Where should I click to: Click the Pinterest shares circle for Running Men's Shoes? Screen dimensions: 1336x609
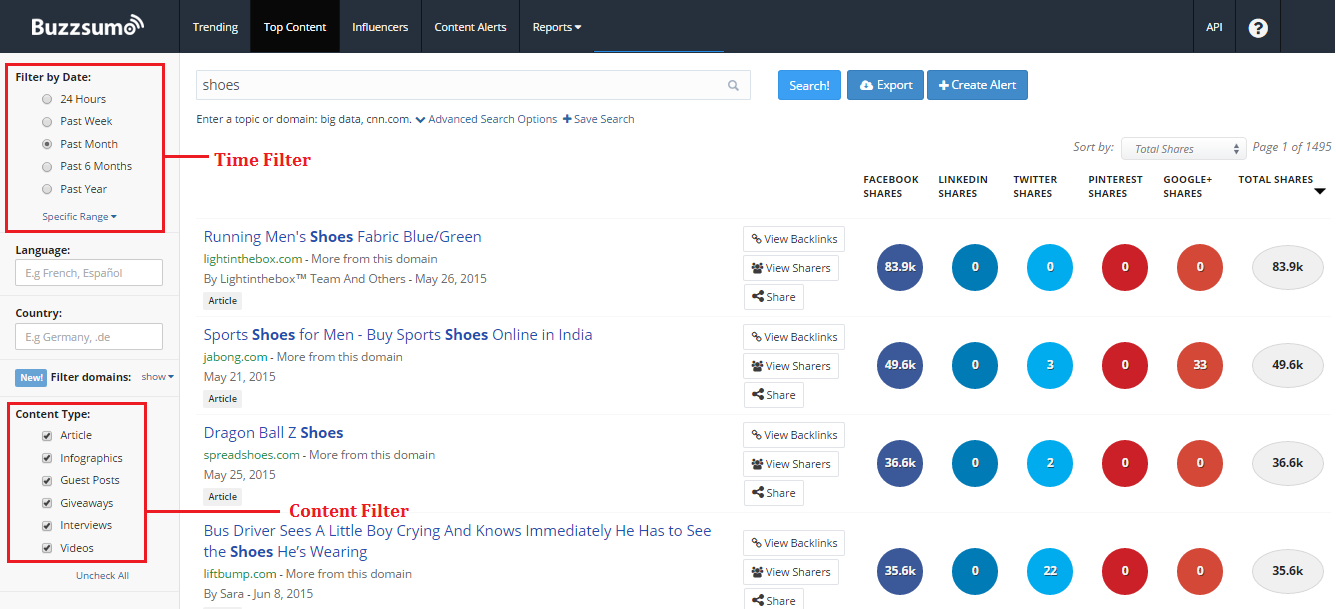(1125, 267)
